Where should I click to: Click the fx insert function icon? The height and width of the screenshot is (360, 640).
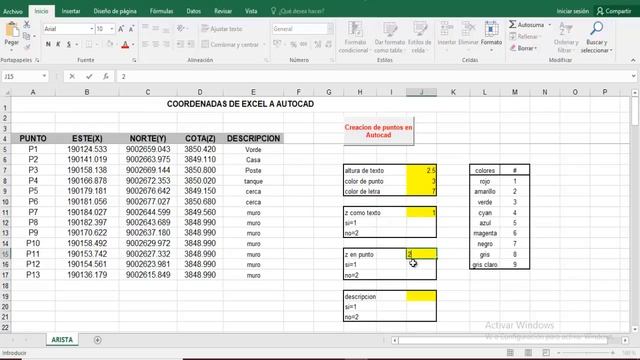106,76
